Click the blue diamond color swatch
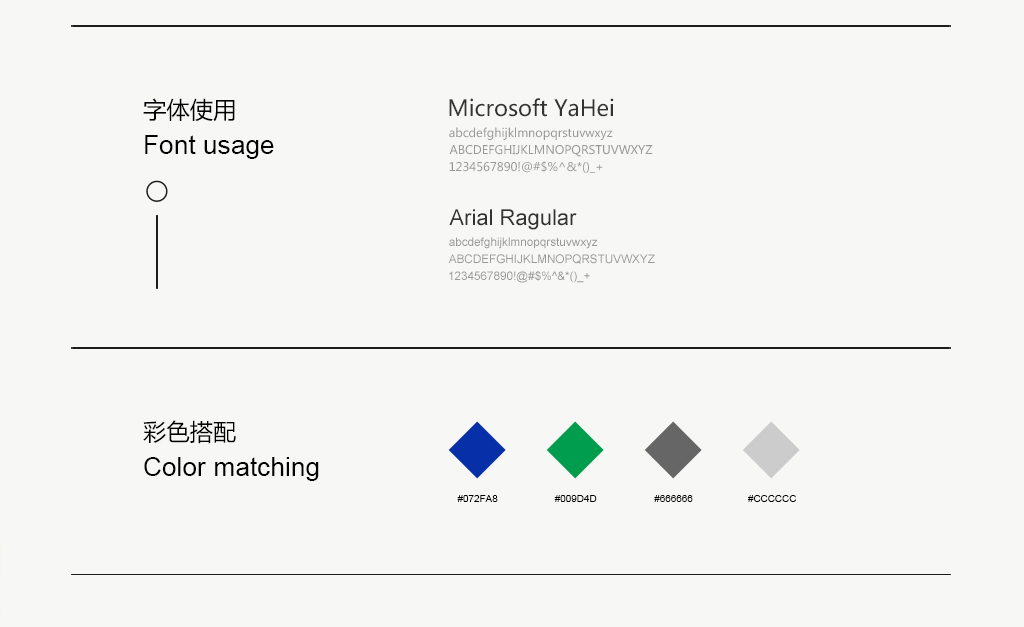 pos(477,450)
